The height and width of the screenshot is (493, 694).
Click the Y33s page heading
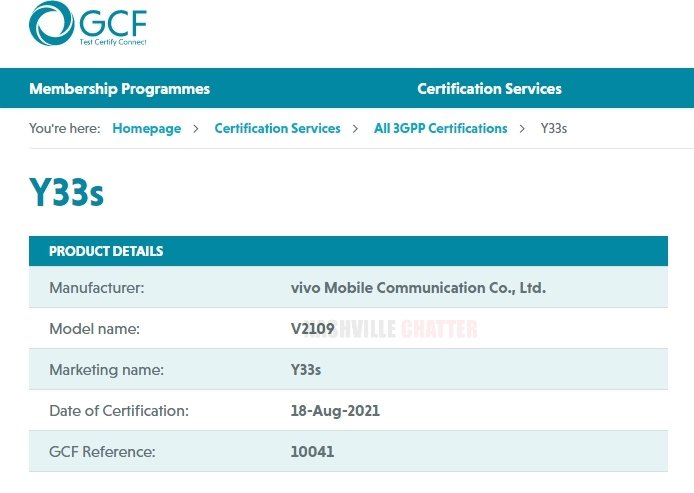pyautogui.click(x=66, y=191)
